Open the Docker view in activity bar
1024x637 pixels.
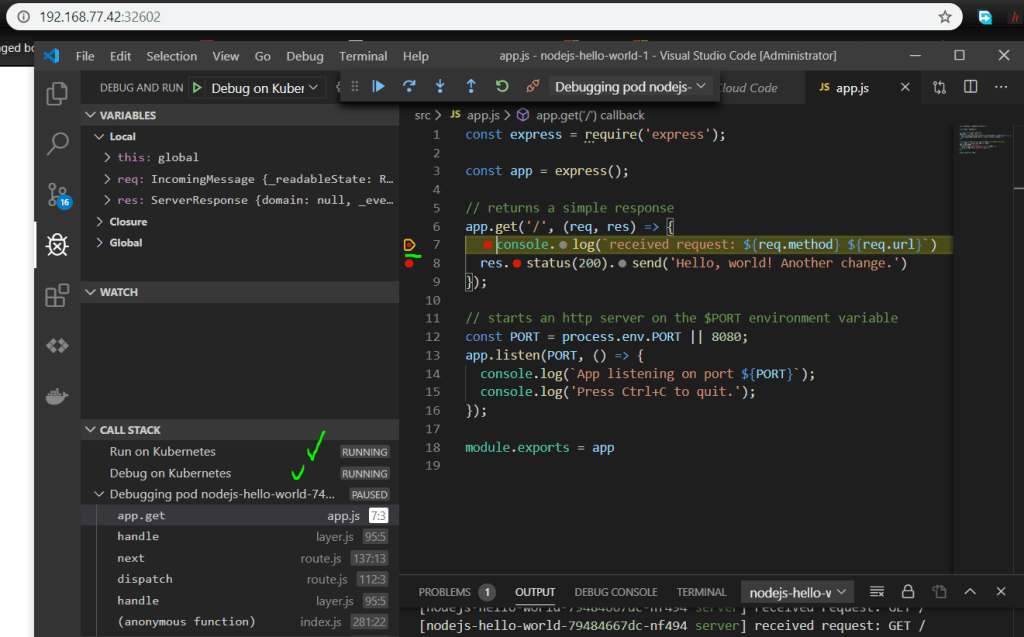click(57, 397)
